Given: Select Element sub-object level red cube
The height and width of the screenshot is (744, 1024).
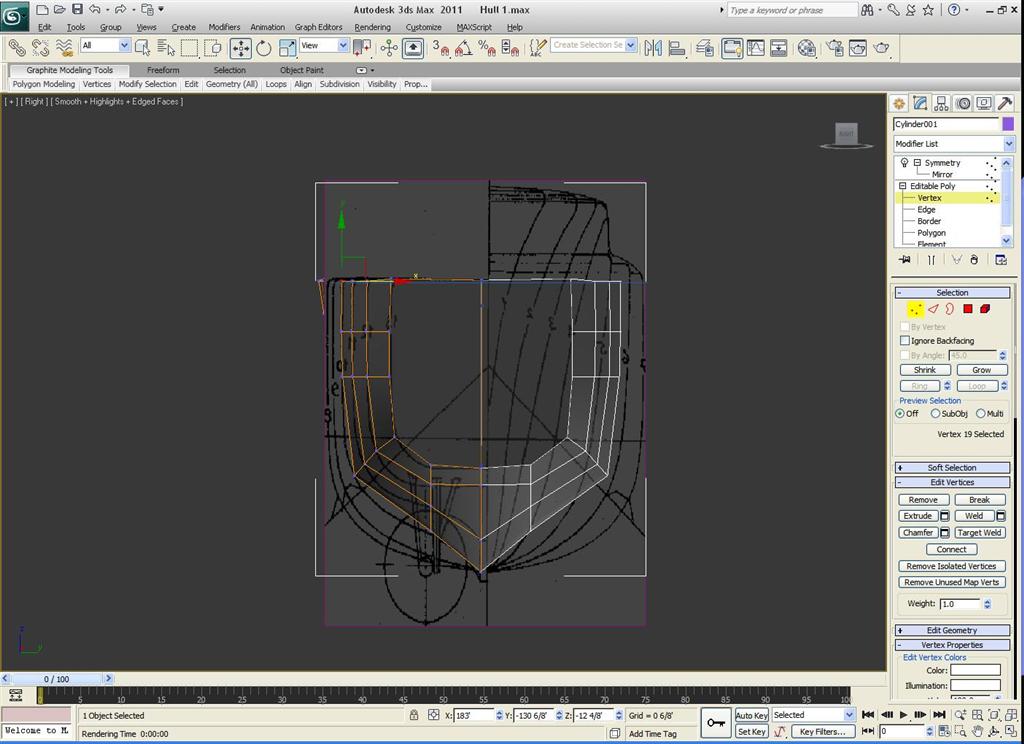Looking at the screenshot, I should click(985, 309).
